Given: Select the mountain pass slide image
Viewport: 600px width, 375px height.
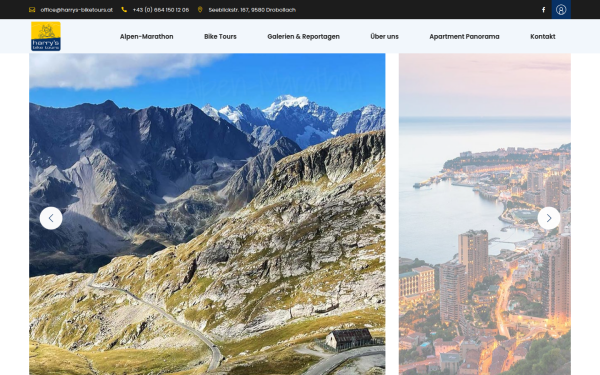Looking at the screenshot, I should click(x=207, y=214).
